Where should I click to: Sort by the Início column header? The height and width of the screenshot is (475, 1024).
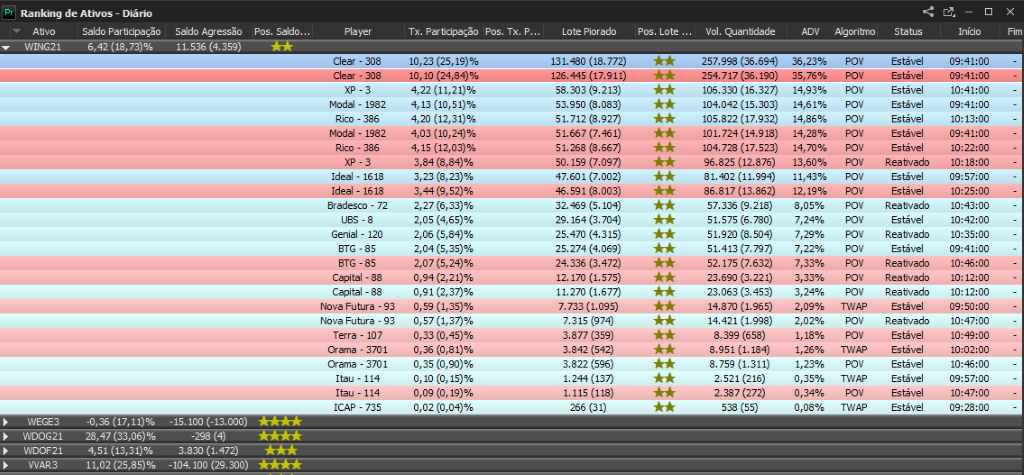point(969,31)
